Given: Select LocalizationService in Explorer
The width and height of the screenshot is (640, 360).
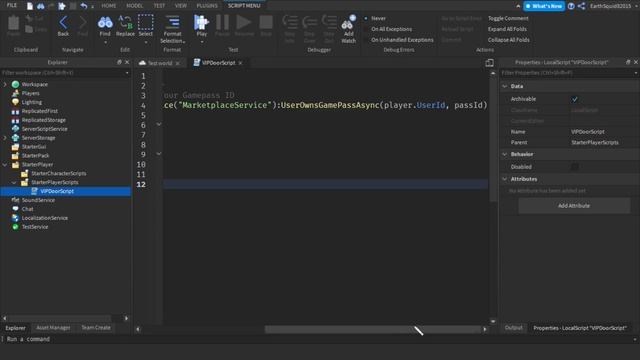Looking at the screenshot, I should [44, 218].
